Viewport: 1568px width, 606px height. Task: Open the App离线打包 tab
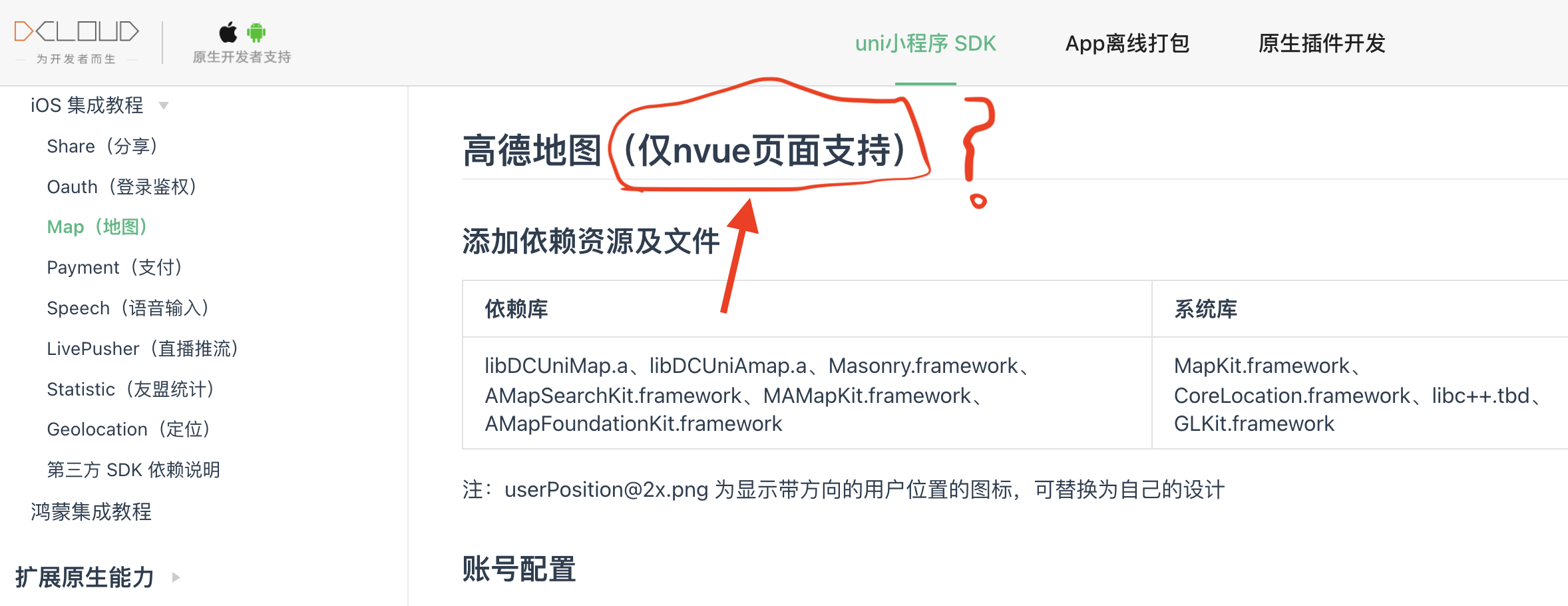pos(1127,43)
